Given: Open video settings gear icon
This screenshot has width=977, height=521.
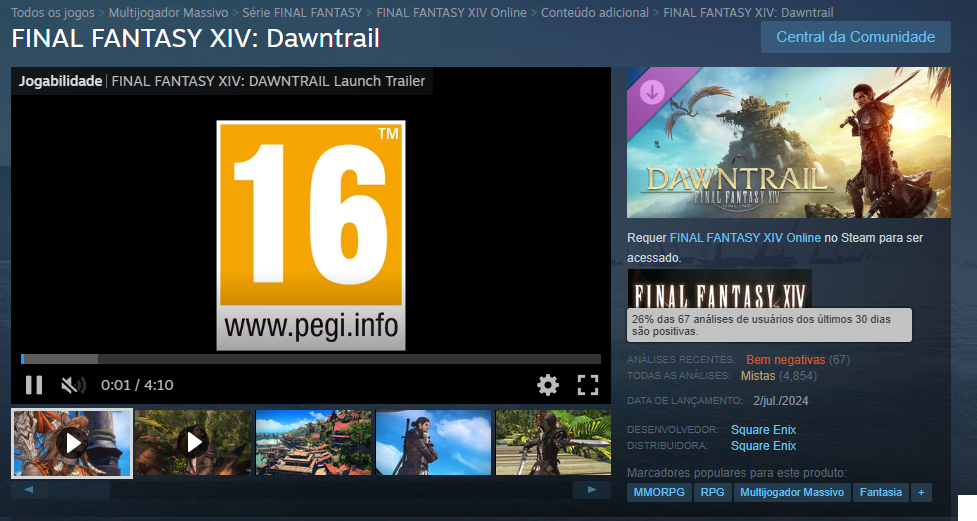Looking at the screenshot, I should (x=548, y=385).
